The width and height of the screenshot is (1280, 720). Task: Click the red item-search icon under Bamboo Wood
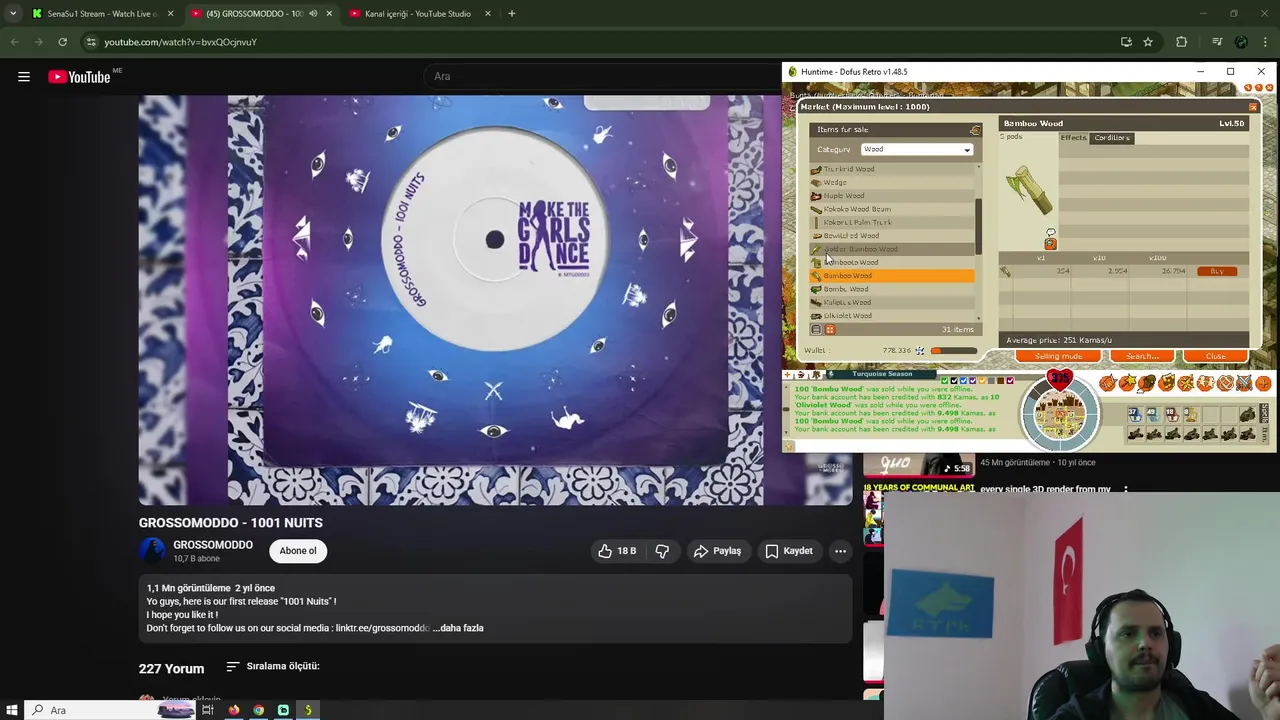point(1050,243)
